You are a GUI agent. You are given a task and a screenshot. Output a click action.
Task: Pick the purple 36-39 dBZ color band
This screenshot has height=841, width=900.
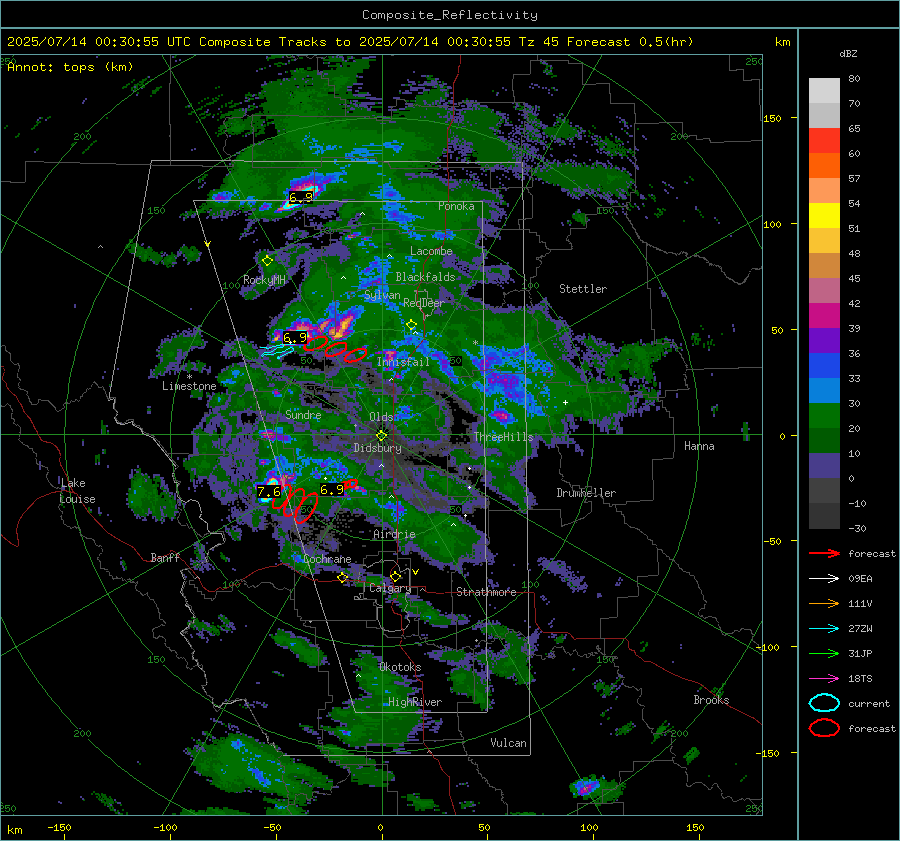coord(824,340)
